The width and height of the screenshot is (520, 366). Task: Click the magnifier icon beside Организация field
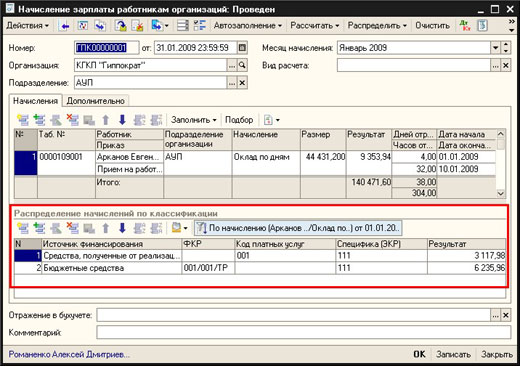[242, 65]
